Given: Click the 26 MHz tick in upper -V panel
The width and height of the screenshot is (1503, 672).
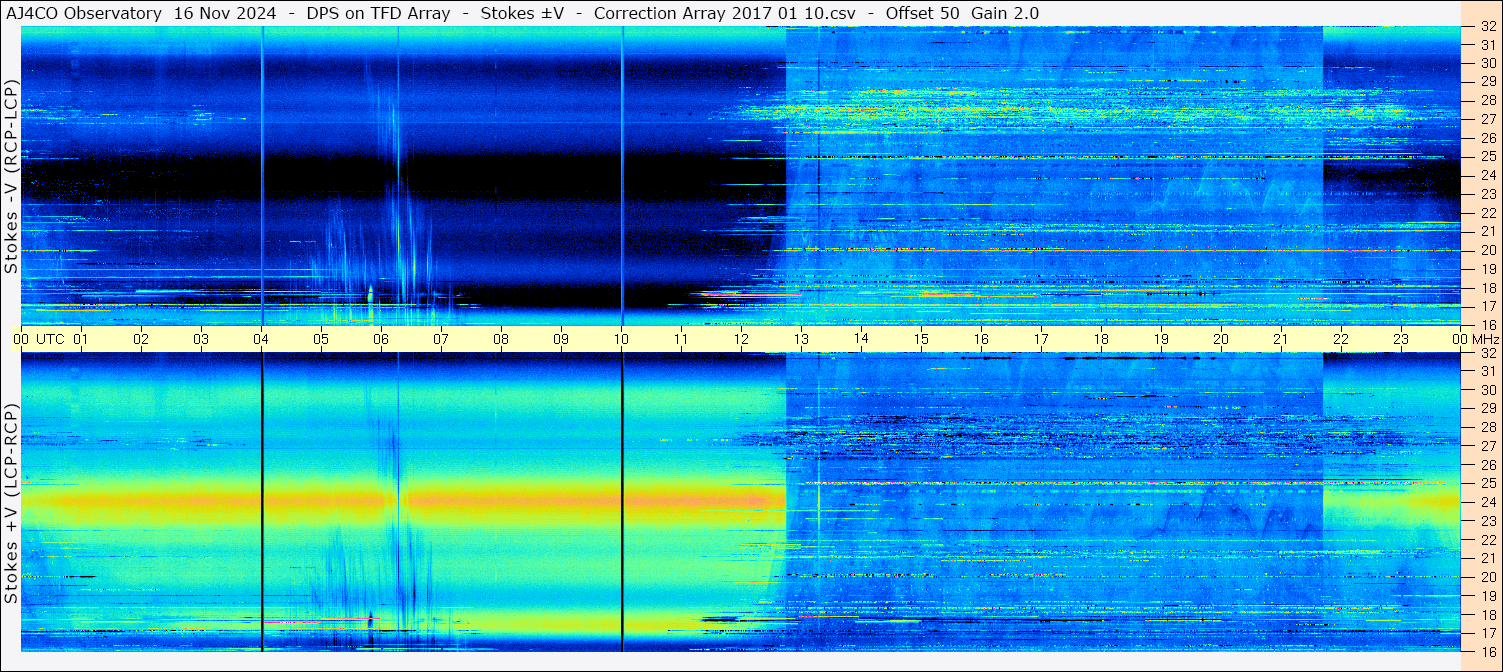Looking at the screenshot, I should tap(1488, 138).
